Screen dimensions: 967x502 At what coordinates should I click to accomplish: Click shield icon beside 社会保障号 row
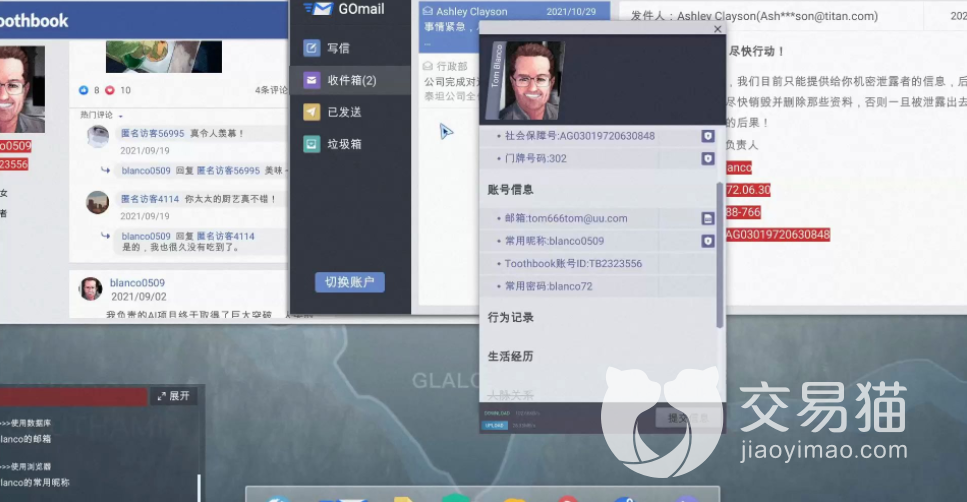pos(708,136)
